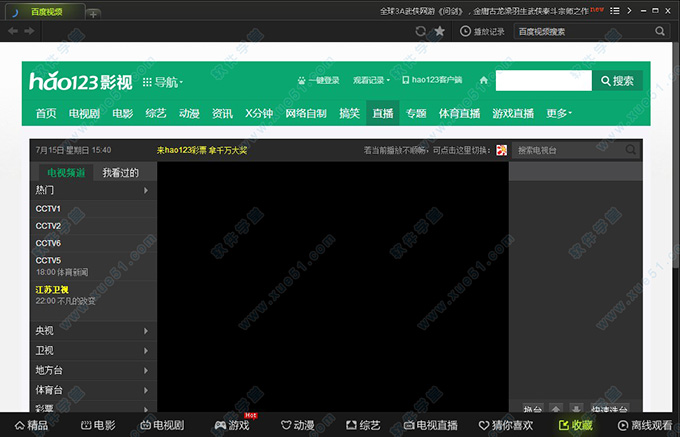Viewport: 680px width, 437px height.
Task: Click 来hao123彩票 拿千万大奖 link
Action: [x=202, y=150]
